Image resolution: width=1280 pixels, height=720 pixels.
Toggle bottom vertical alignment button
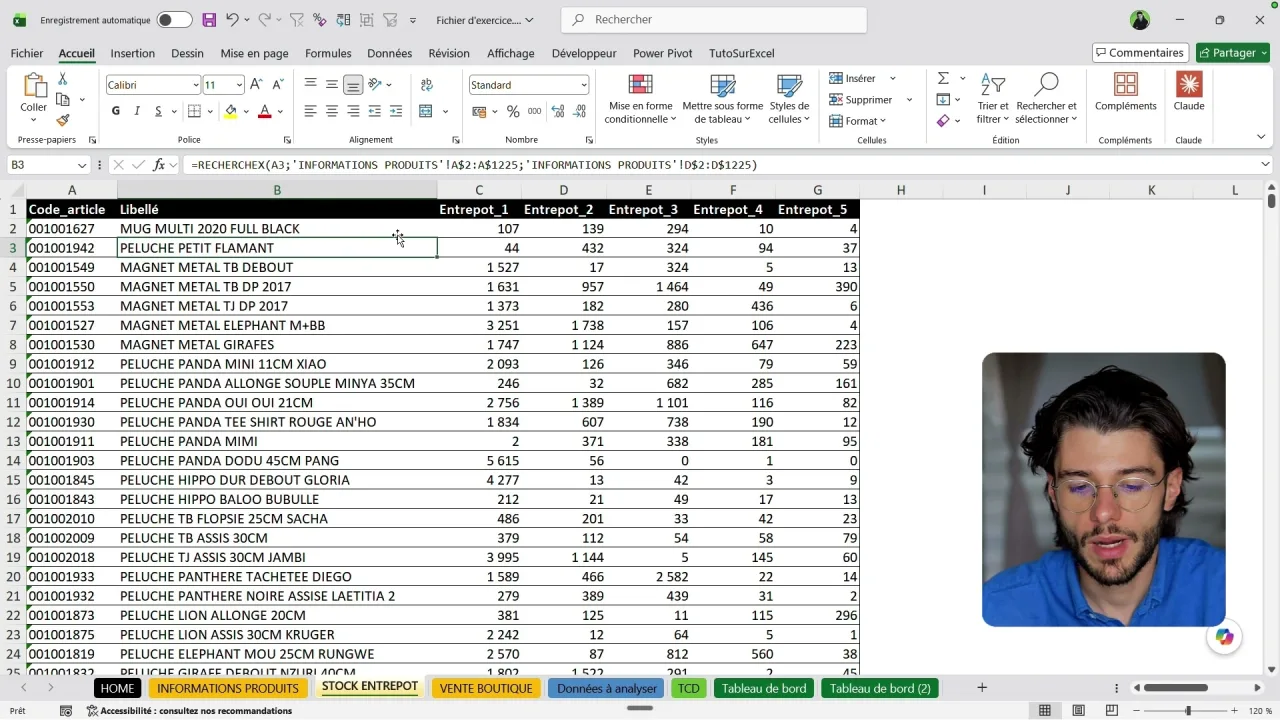353,85
